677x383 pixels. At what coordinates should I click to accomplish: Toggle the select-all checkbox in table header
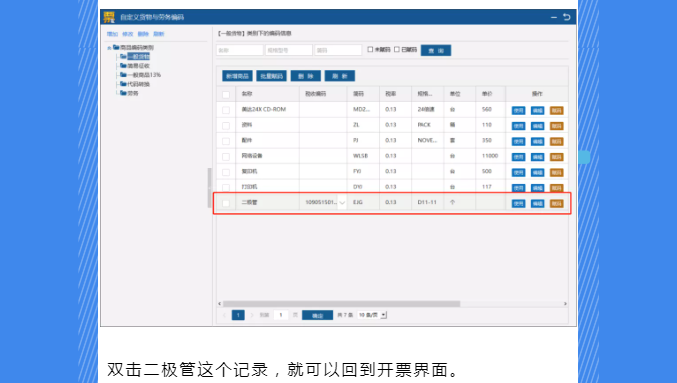coord(226,95)
